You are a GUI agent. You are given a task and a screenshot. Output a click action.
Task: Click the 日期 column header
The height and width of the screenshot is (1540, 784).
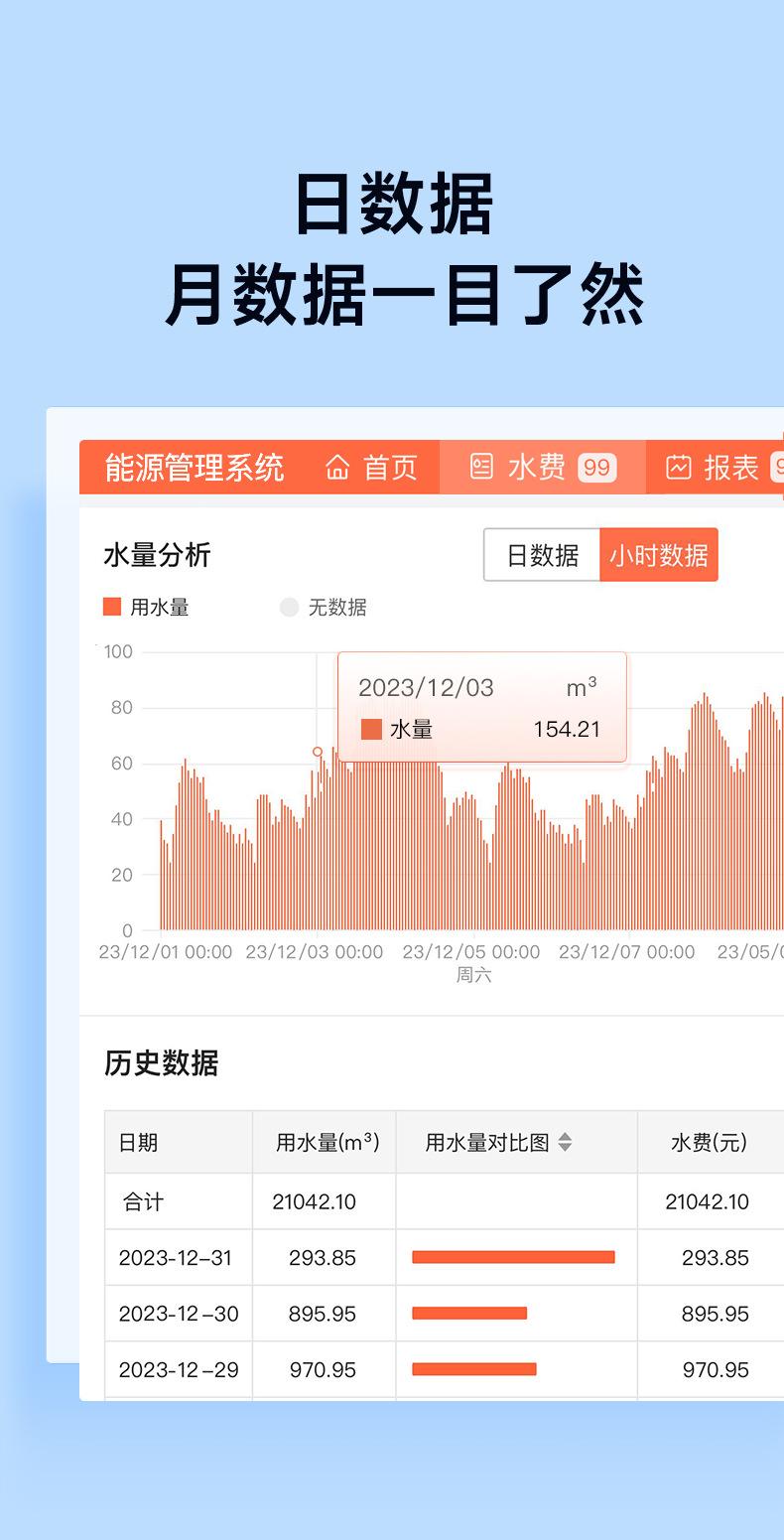[x=138, y=1143]
